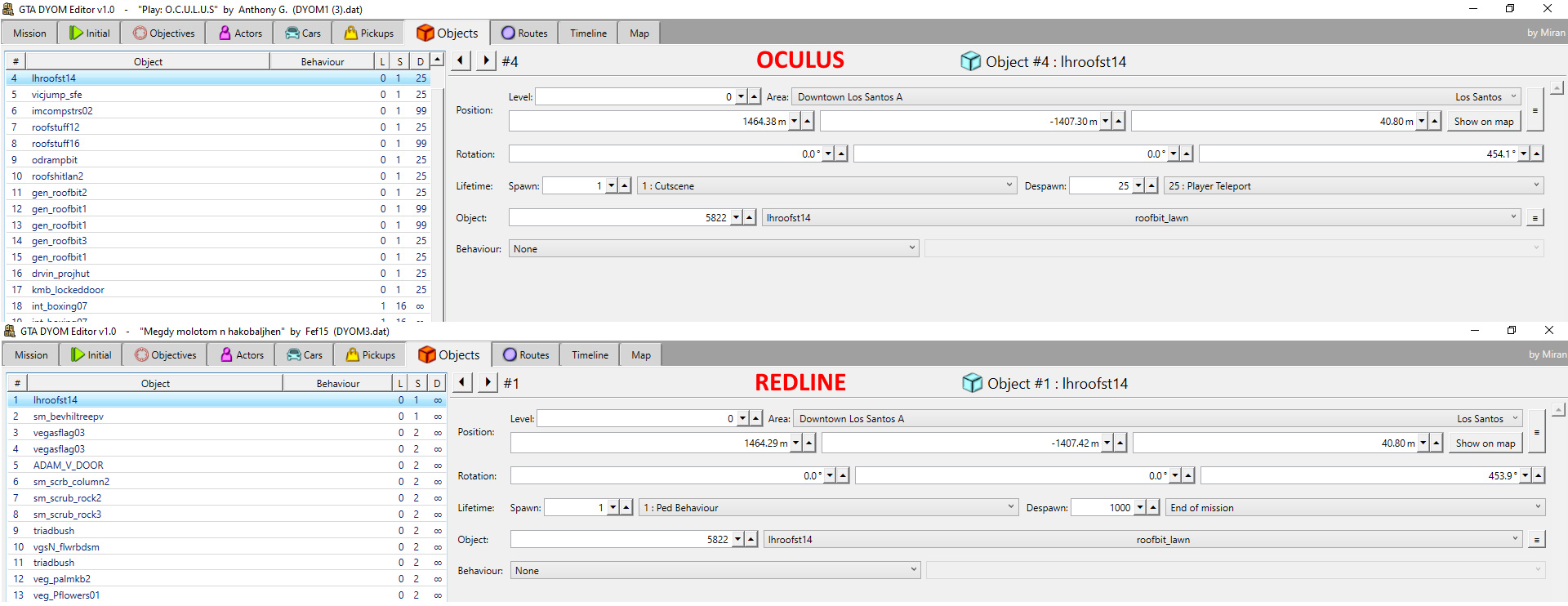The width and height of the screenshot is (1568, 606).
Task: Sort by Object column in REDLINE list
Action: [x=155, y=383]
